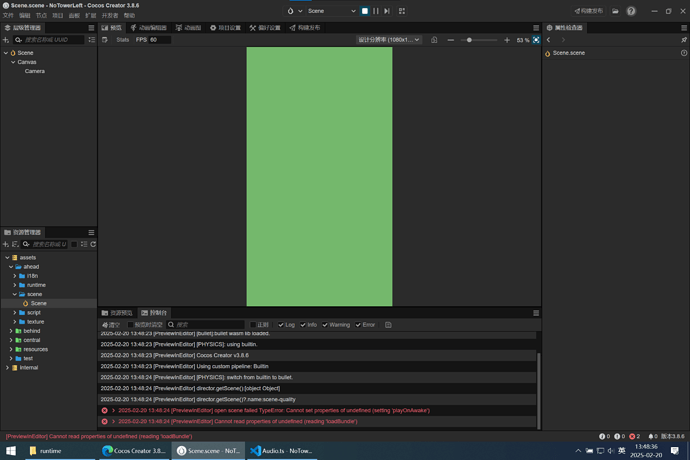The width and height of the screenshot is (690, 460).
Task: Toggle expand-all icon in the hierarchy panel
Action: tap(91, 40)
